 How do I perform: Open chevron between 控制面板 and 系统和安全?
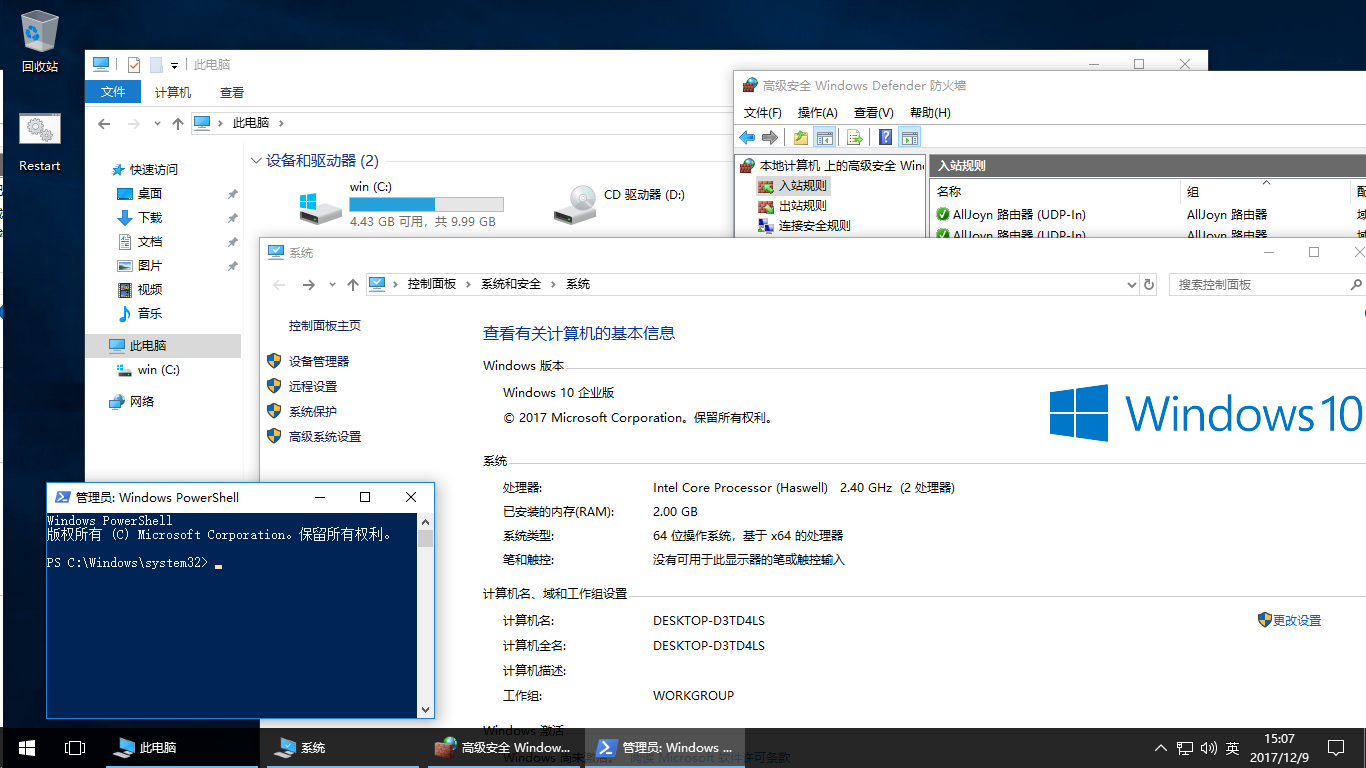[x=469, y=284]
